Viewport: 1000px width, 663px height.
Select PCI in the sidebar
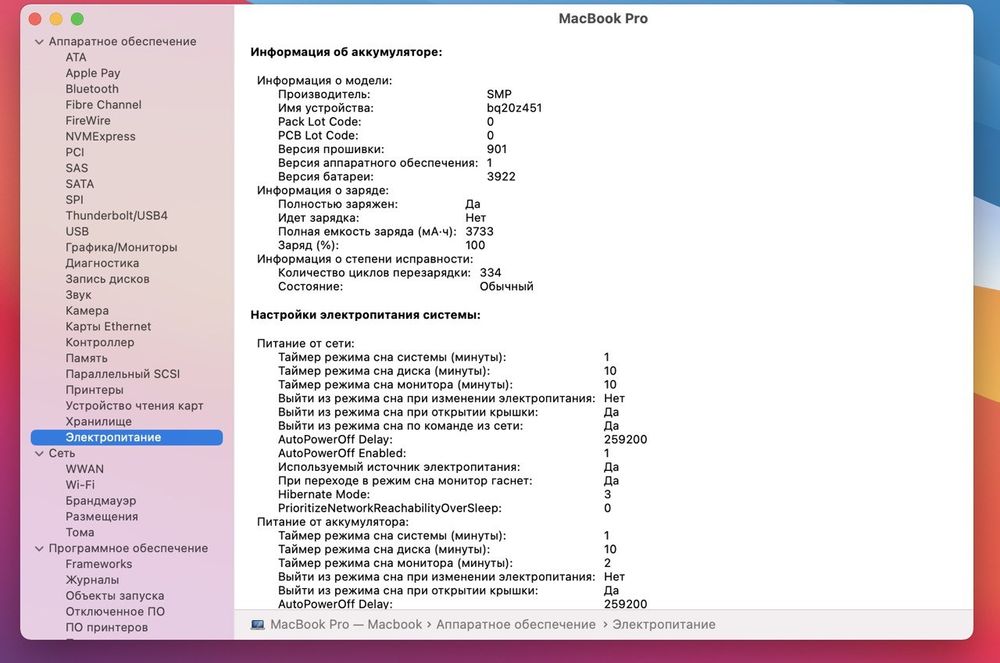tap(75, 152)
